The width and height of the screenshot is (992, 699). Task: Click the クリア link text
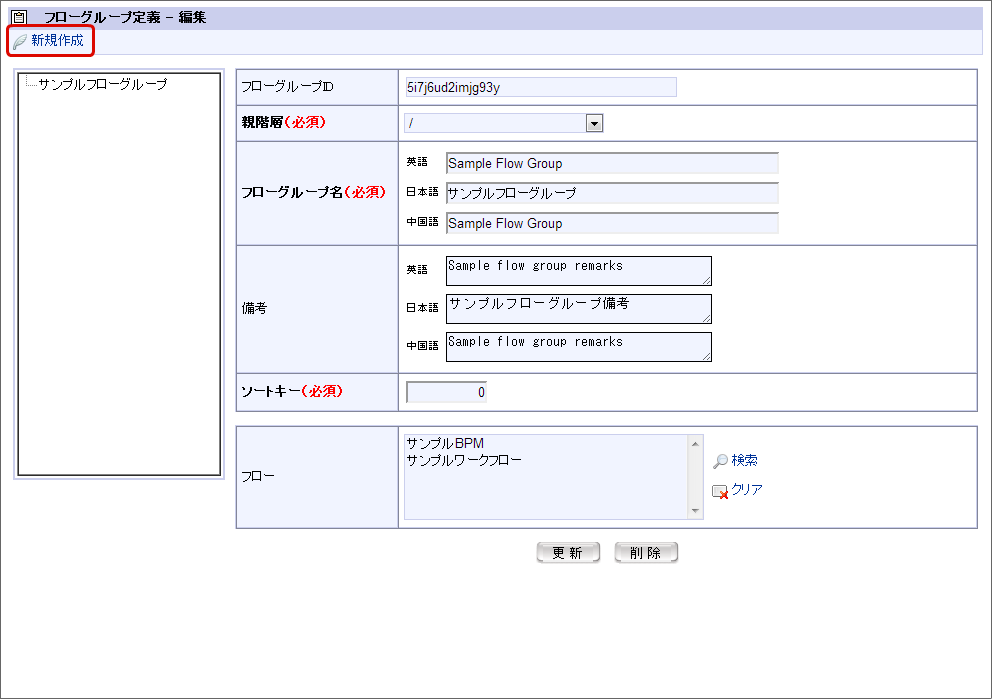pos(747,490)
